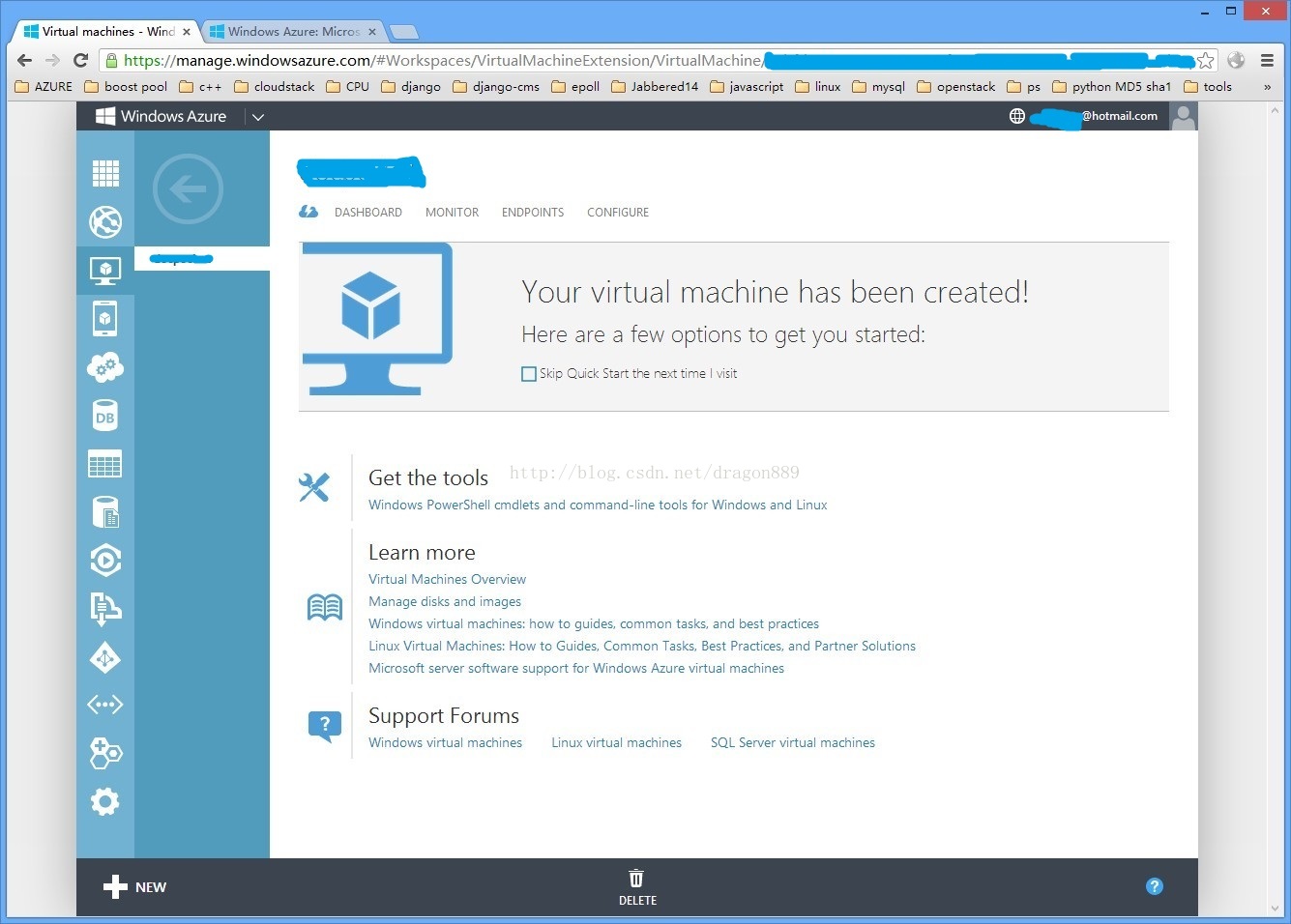The height and width of the screenshot is (924, 1291).
Task: Open Storage table-grid icon in sidebar
Action: (x=105, y=465)
